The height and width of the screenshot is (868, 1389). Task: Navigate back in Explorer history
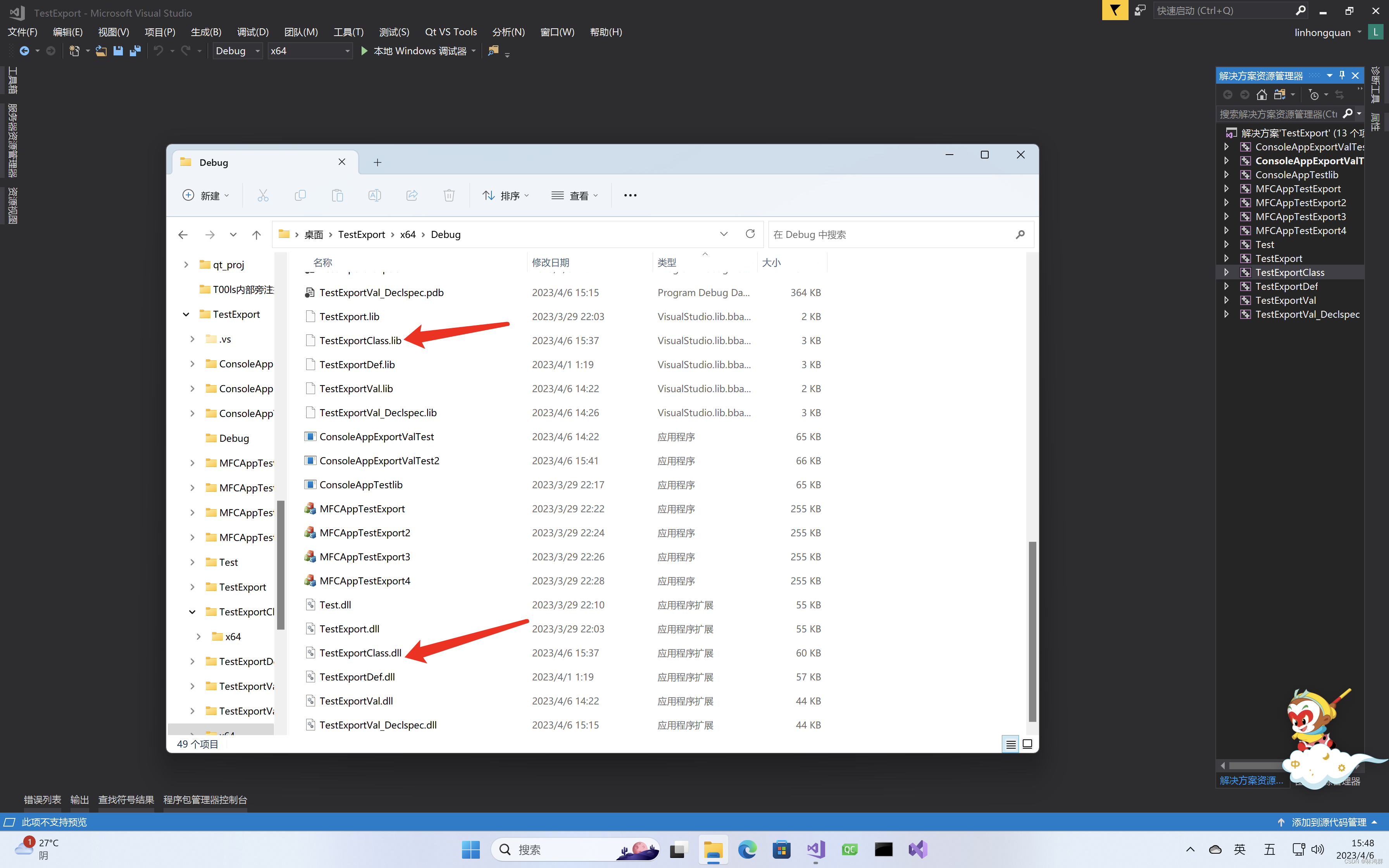coord(183,235)
